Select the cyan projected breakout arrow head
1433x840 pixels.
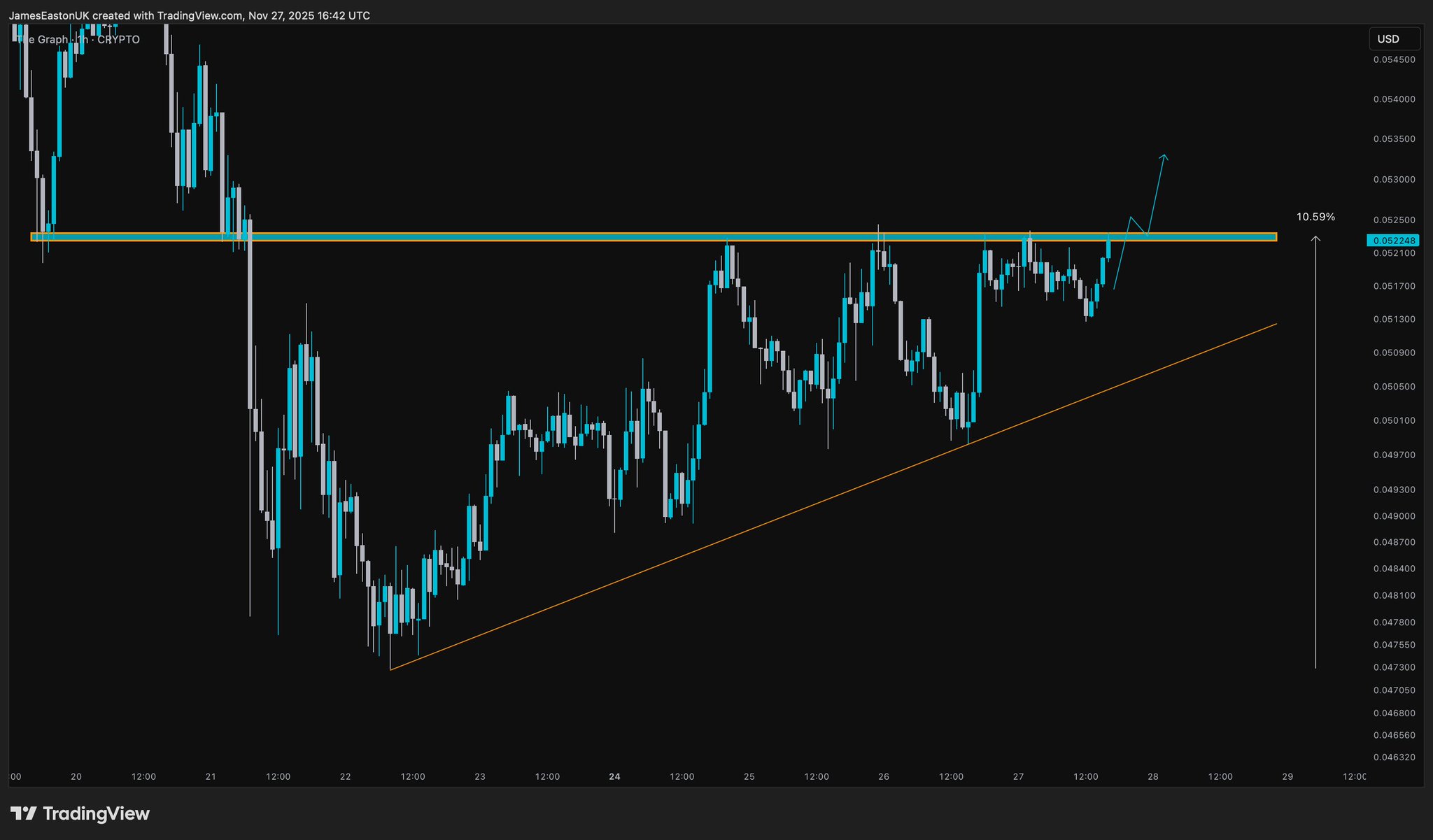(1164, 156)
